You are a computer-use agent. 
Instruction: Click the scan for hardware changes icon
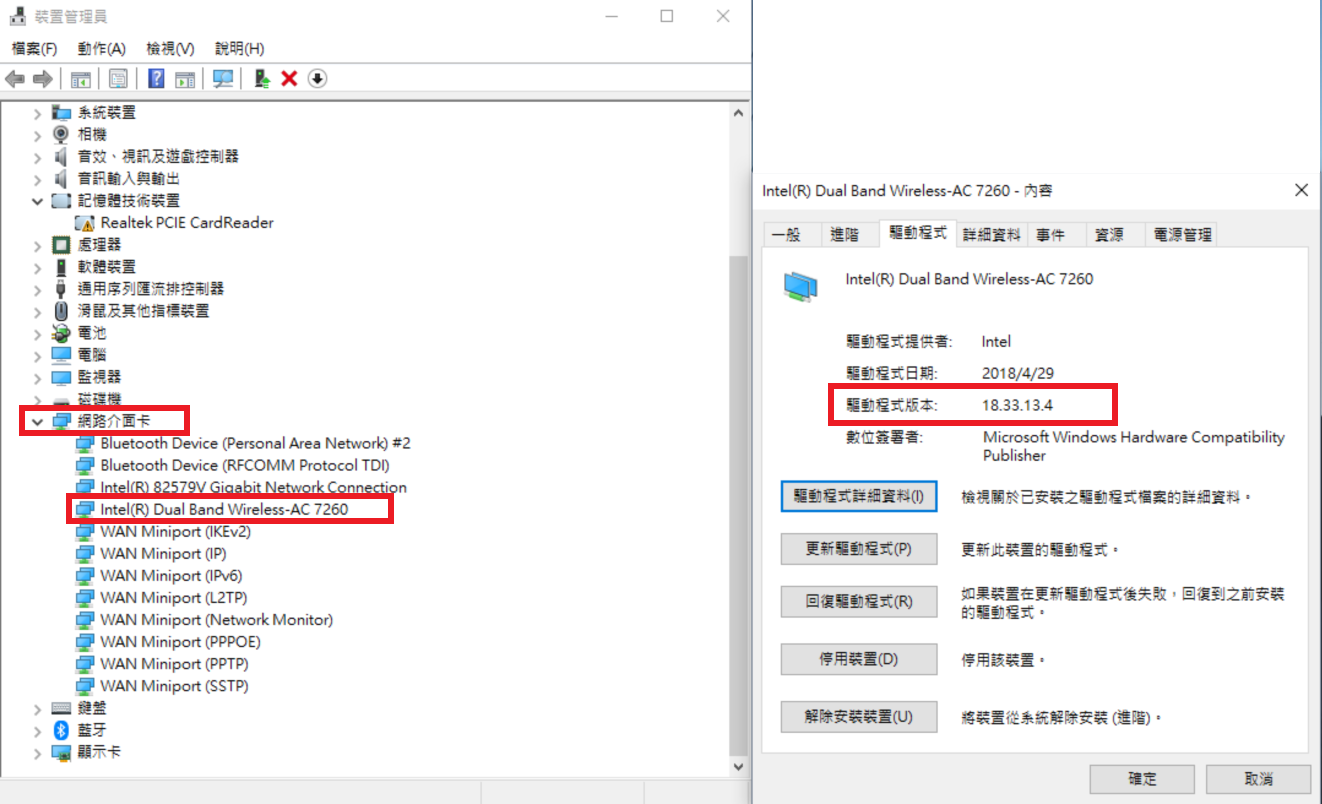(223, 79)
